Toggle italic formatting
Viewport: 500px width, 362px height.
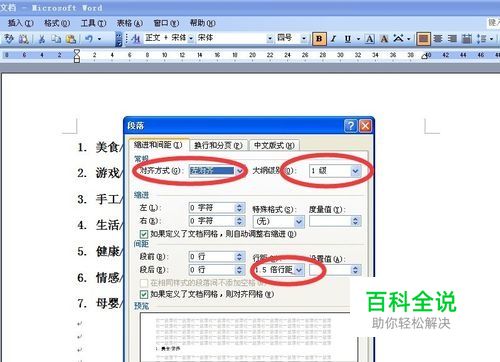(x=334, y=39)
